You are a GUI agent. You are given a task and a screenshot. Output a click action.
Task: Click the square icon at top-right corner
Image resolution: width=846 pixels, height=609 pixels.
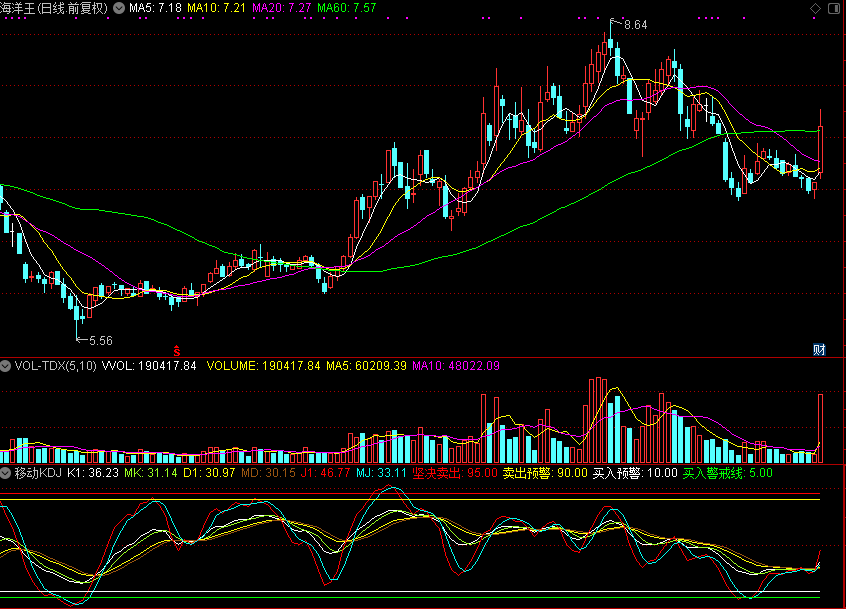836,8
